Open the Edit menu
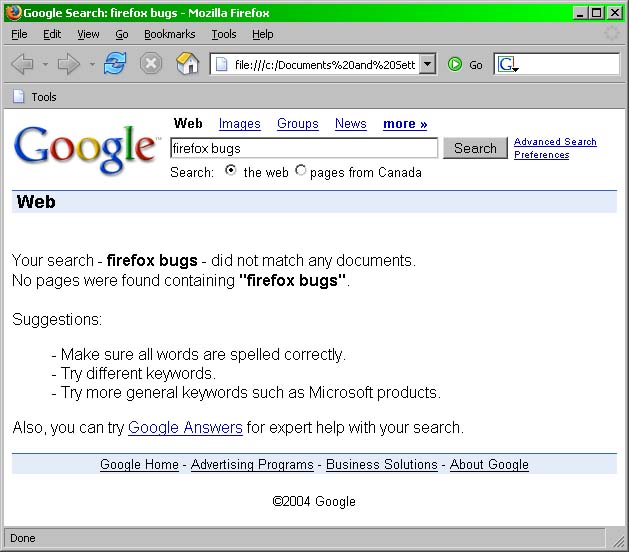This screenshot has height=552, width=629. 52,34
